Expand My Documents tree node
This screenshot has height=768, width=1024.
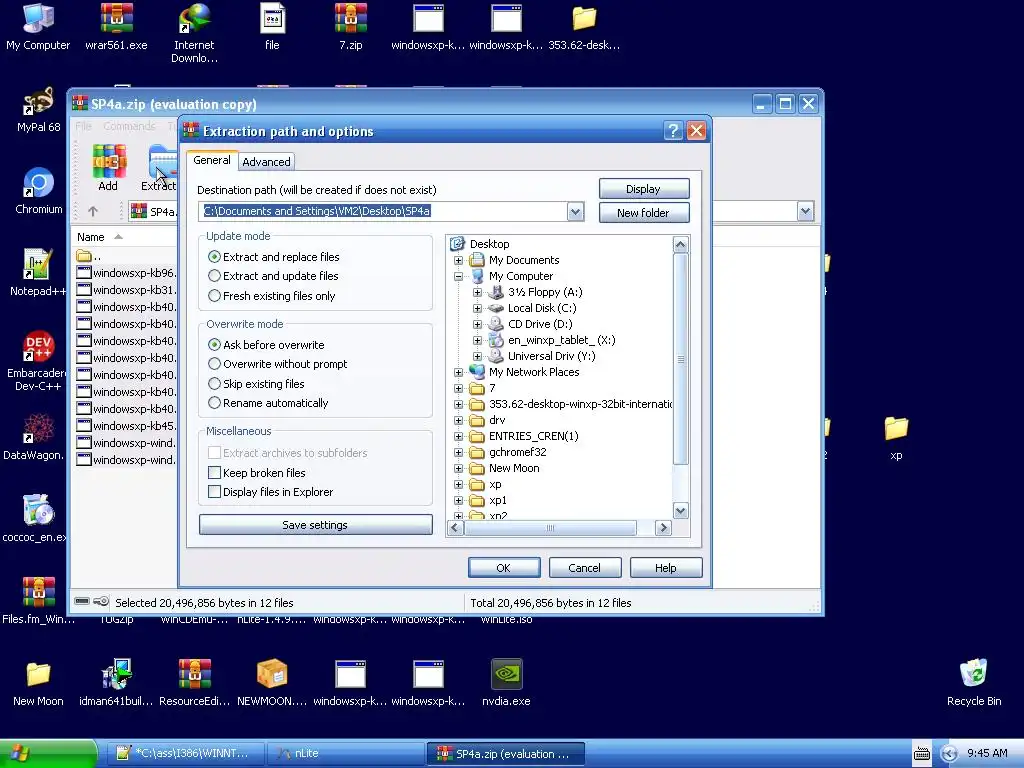pyautogui.click(x=458, y=260)
